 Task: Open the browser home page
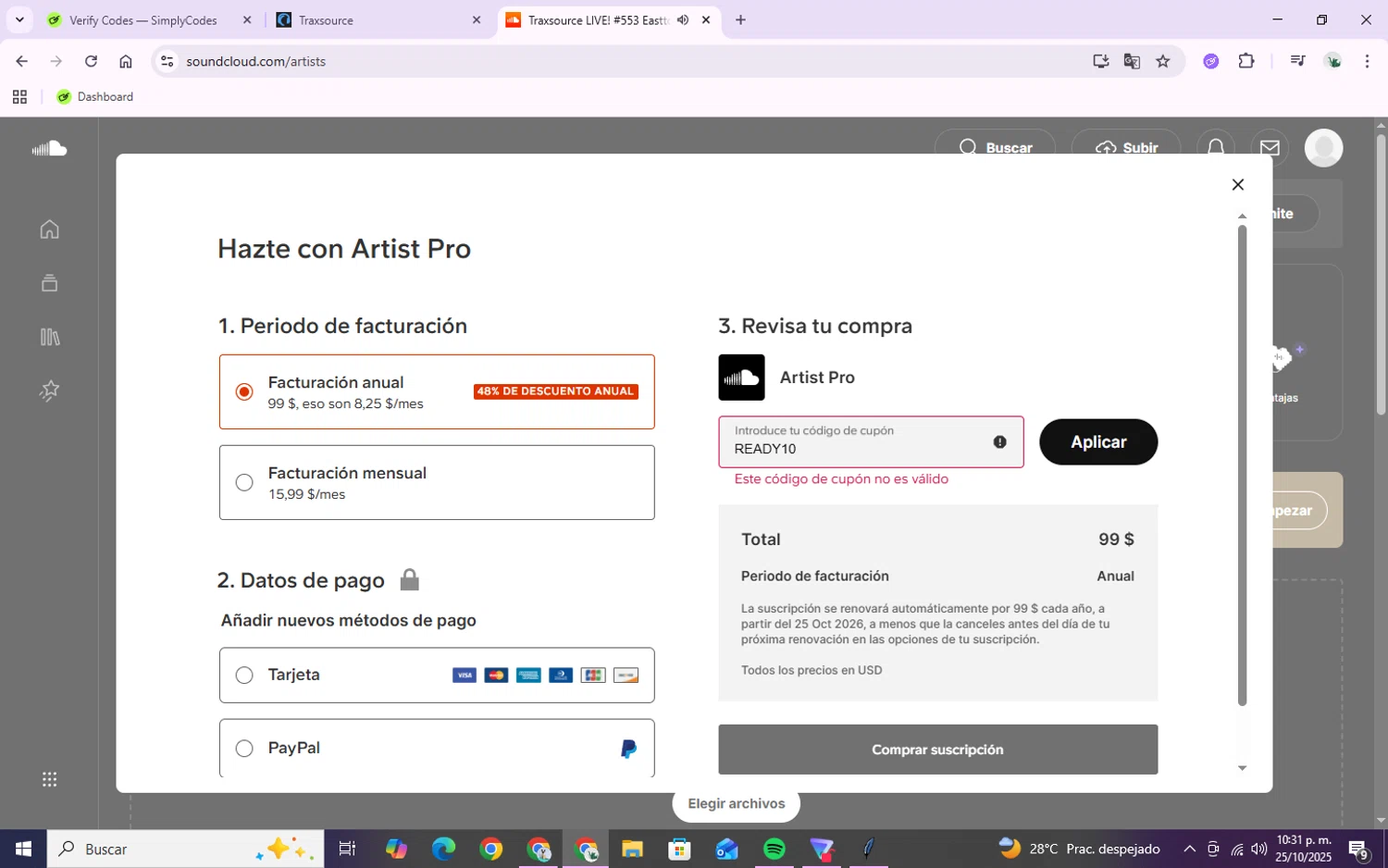click(126, 61)
